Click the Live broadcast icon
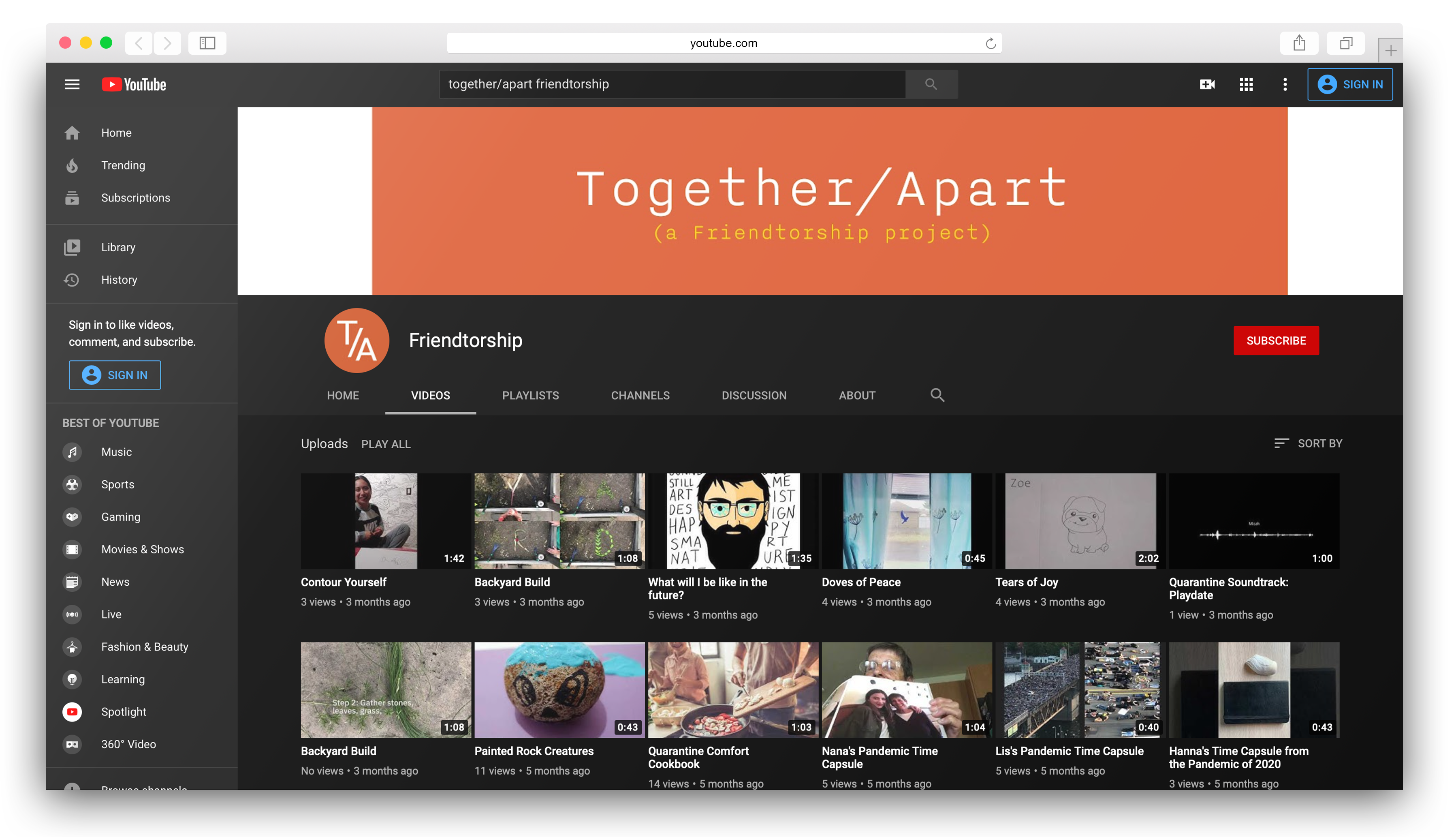 click(72, 614)
